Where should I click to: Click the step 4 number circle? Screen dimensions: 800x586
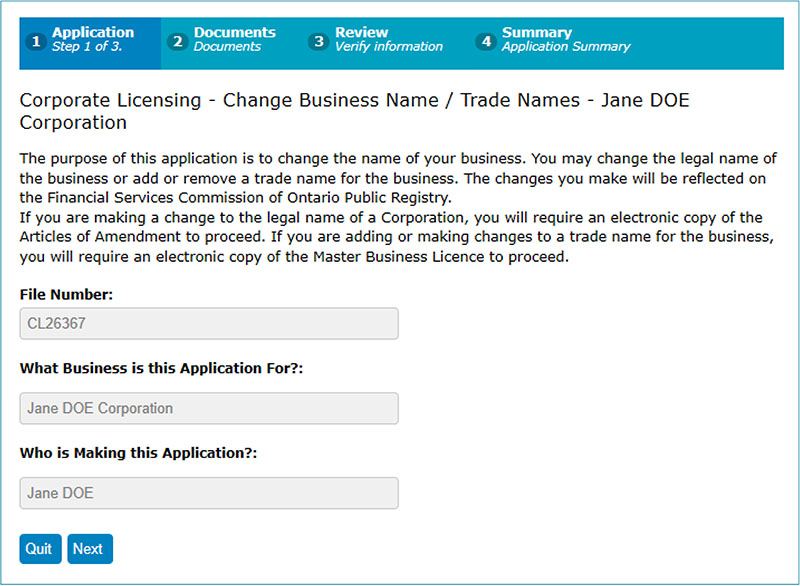pos(486,42)
